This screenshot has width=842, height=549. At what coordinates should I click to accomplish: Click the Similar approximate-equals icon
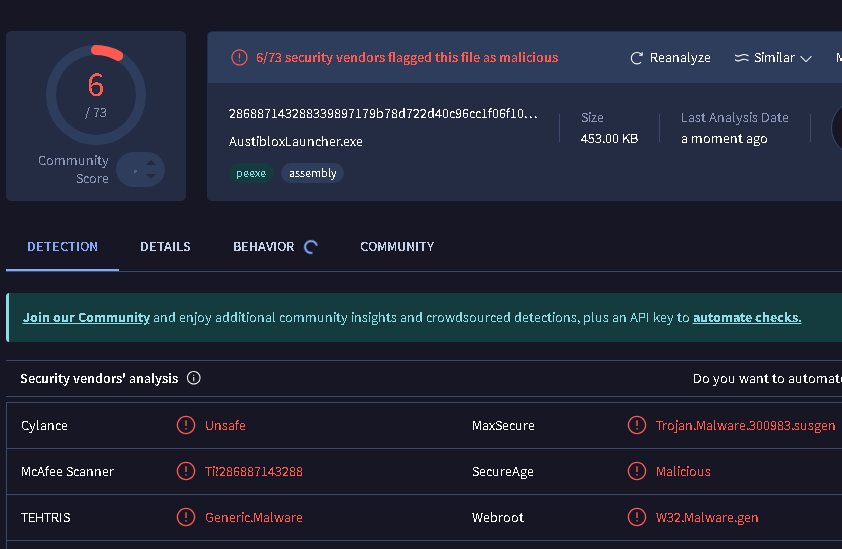(742, 57)
